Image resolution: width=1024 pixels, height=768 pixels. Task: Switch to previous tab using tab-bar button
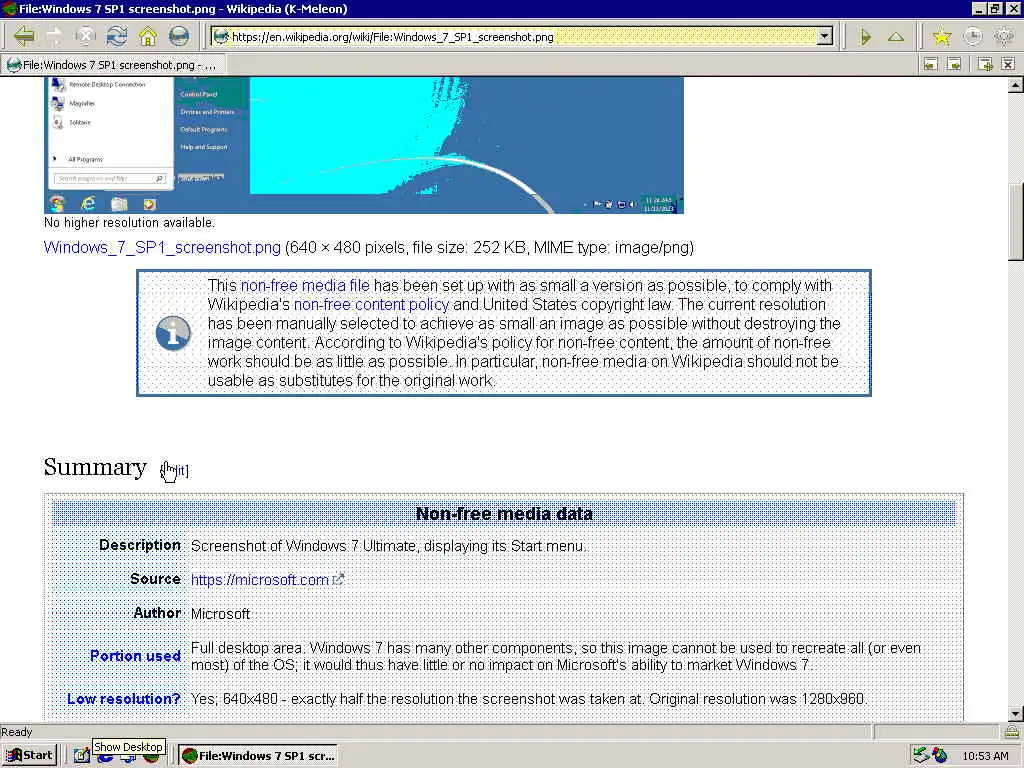point(931,64)
